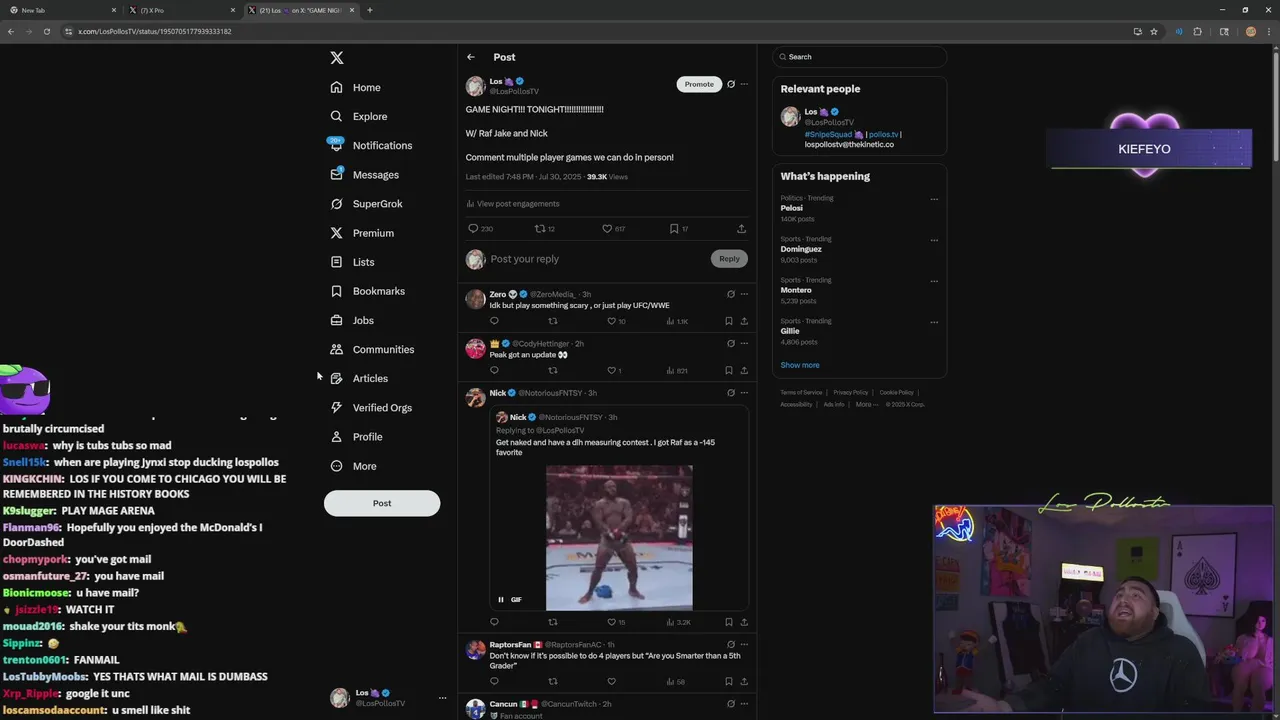The width and height of the screenshot is (1280, 720).
Task: Open Lists icon in sidebar
Action: (x=336, y=262)
